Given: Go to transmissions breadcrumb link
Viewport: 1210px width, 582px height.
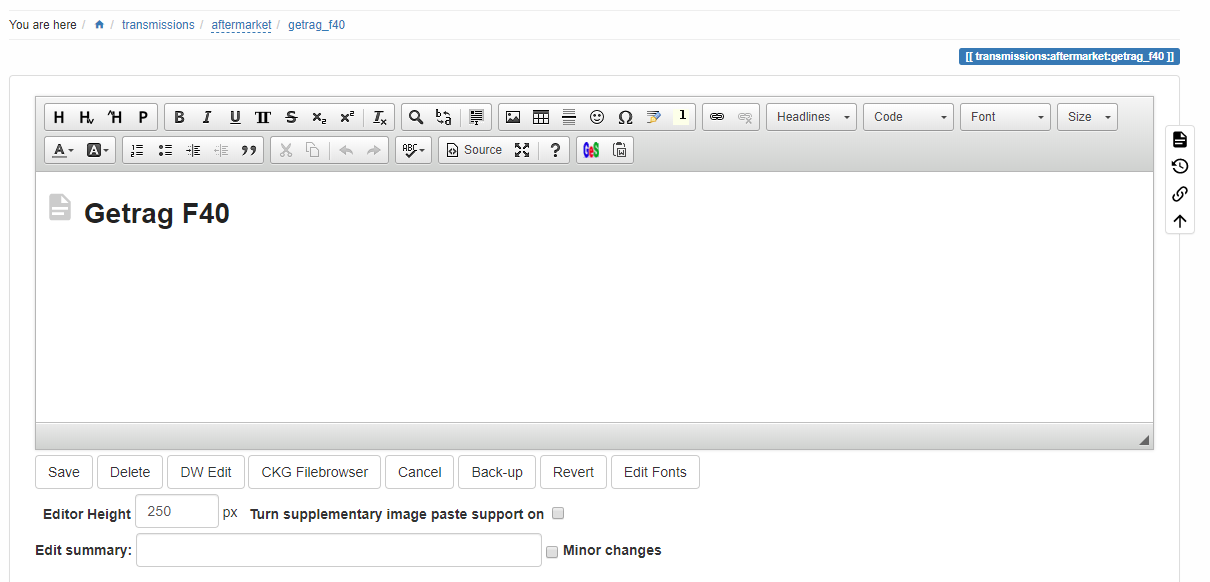Looking at the screenshot, I should [158, 25].
